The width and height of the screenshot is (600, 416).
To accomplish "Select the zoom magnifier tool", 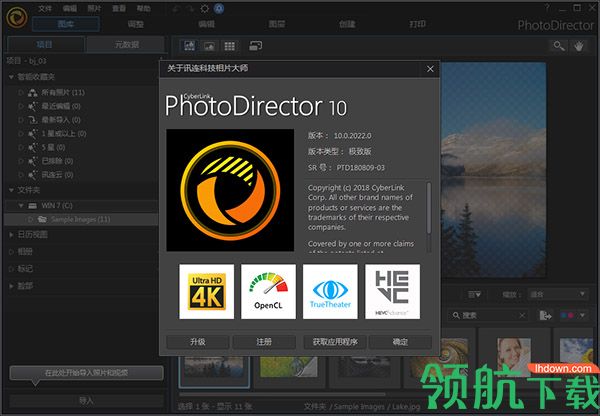I will tap(559, 46).
